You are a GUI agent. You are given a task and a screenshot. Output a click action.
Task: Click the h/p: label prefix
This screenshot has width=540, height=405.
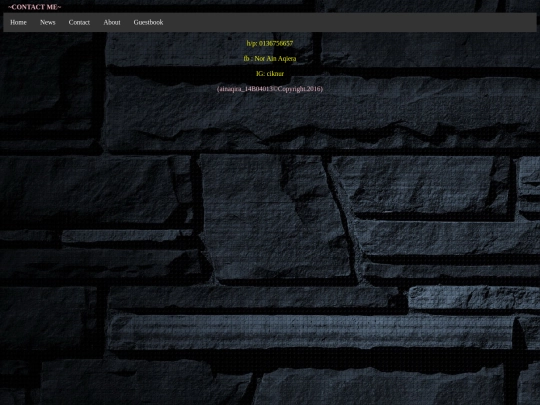252,43
